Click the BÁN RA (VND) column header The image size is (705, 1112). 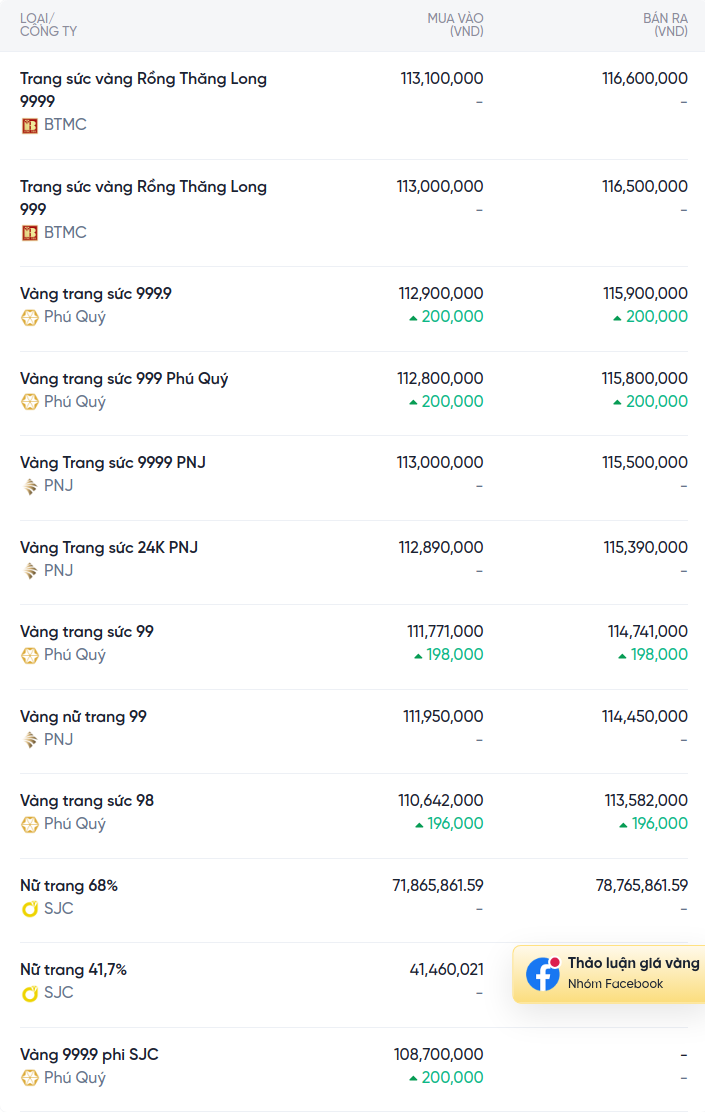pyautogui.click(x=665, y=25)
